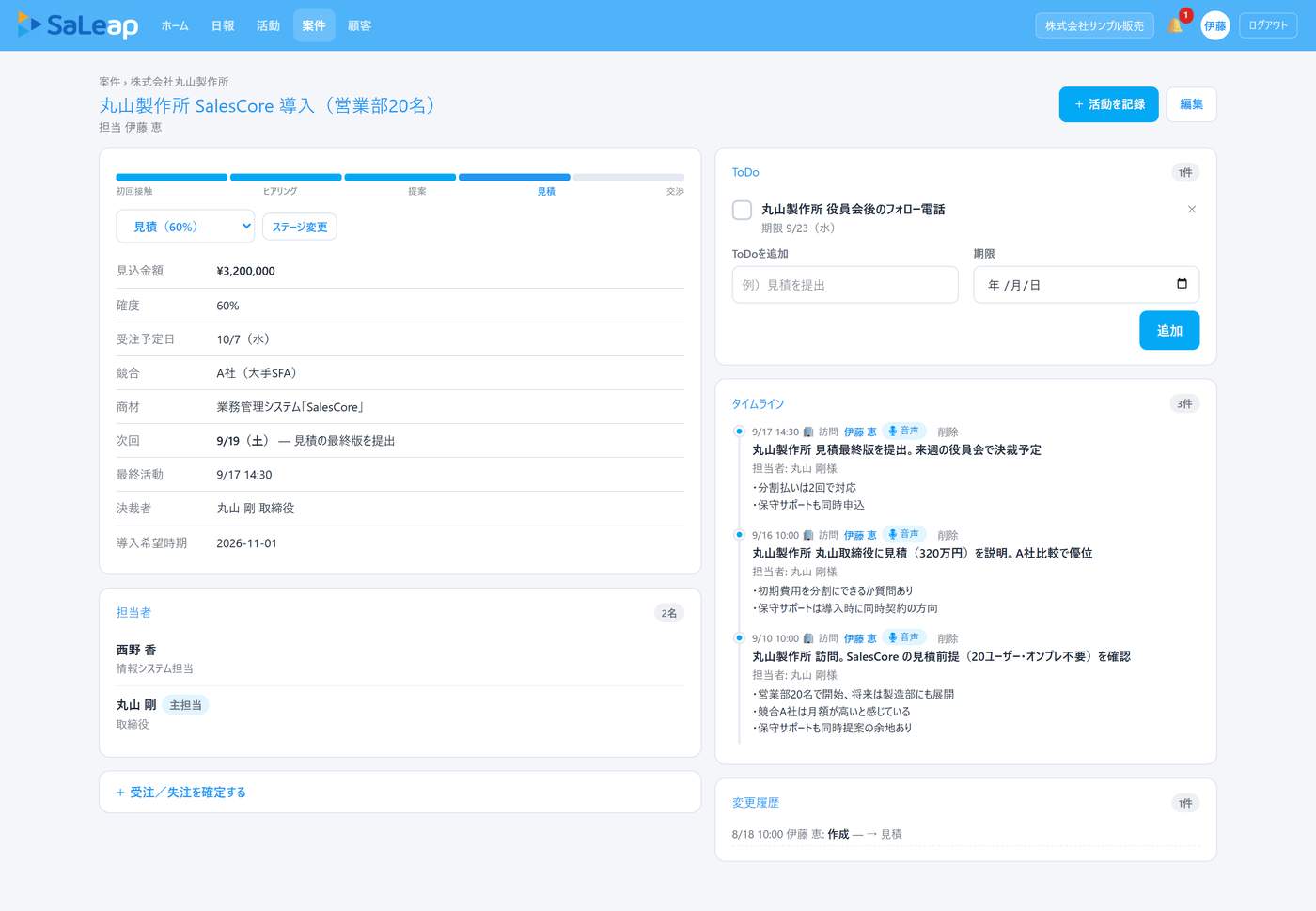The width and height of the screenshot is (1316, 911).
Task: Click the building icon on 9/10 entry
Action: click(807, 638)
